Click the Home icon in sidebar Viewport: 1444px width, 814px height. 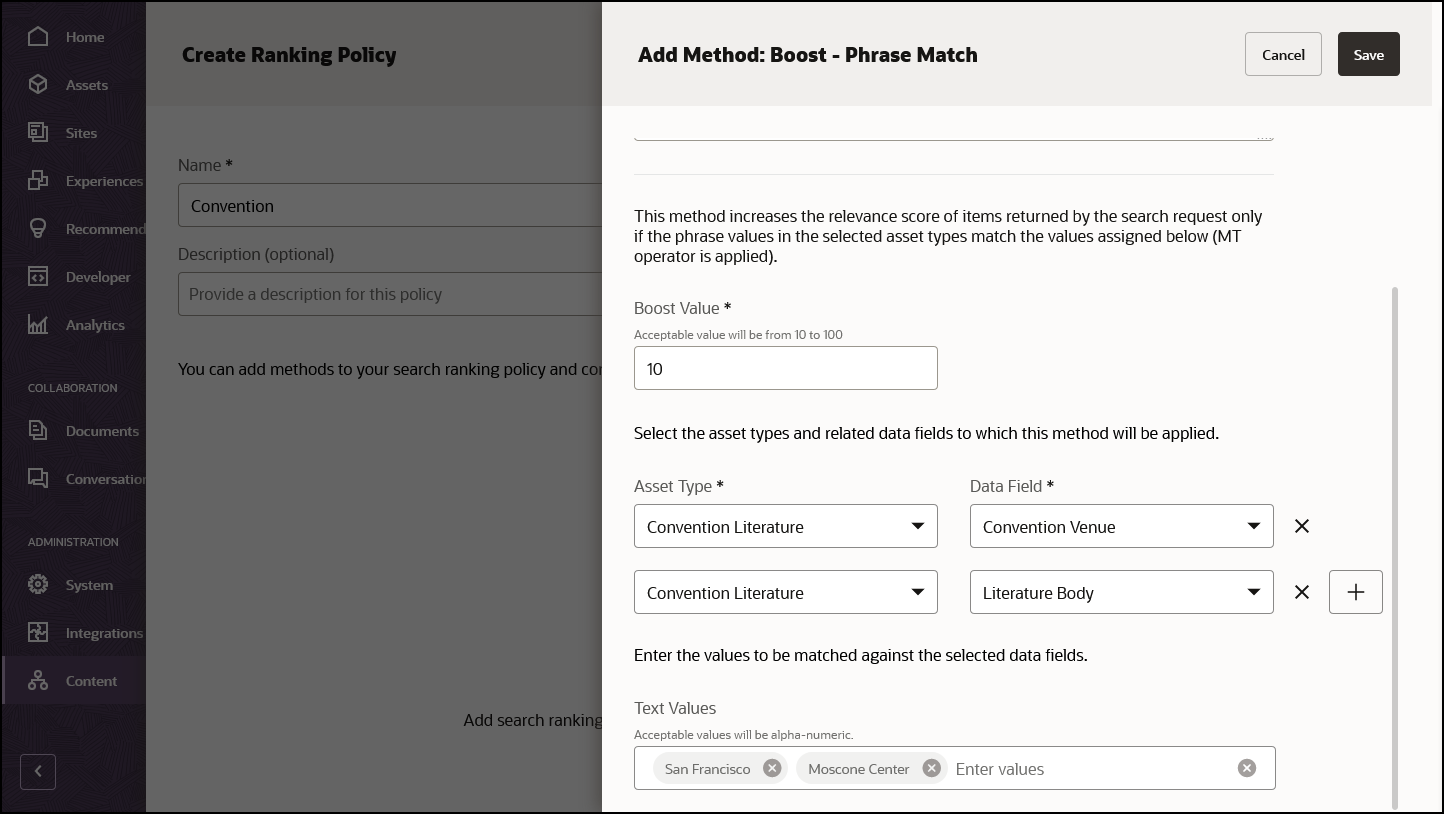(x=38, y=37)
